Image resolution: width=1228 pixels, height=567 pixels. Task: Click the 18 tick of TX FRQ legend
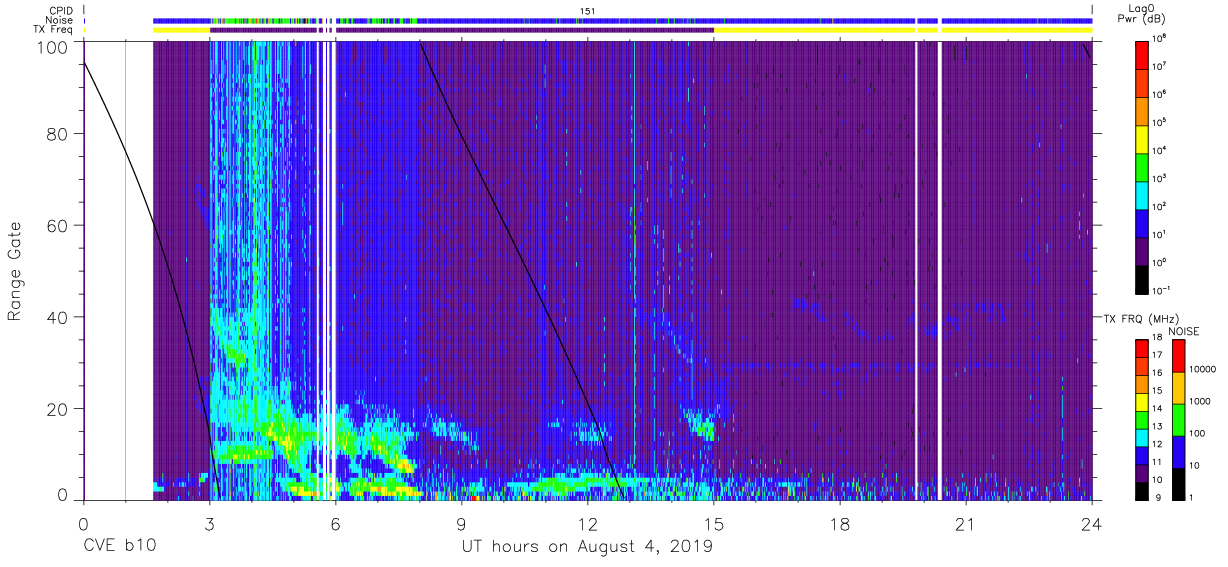click(1157, 338)
